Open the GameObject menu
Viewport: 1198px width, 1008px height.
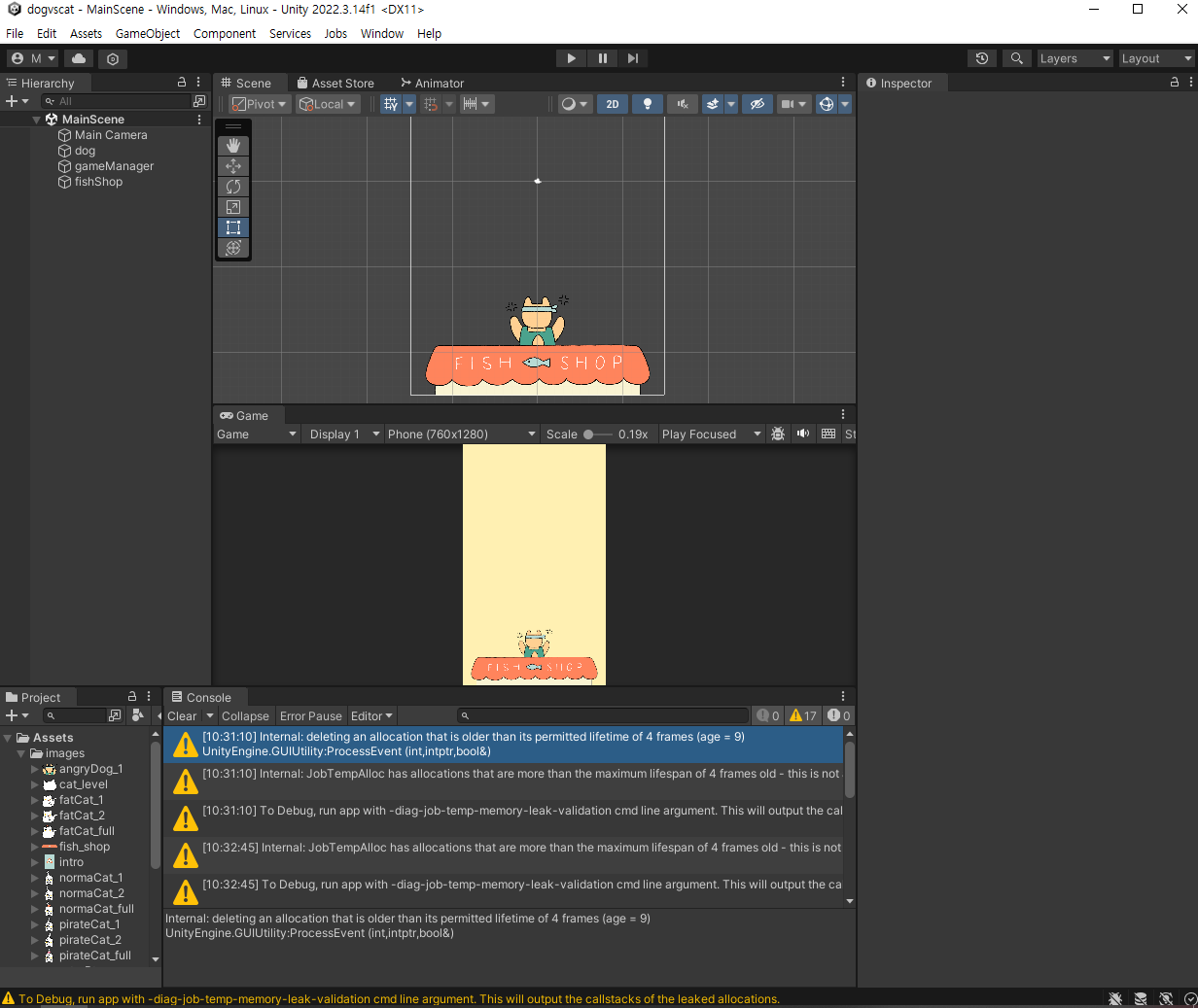click(148, 33)
